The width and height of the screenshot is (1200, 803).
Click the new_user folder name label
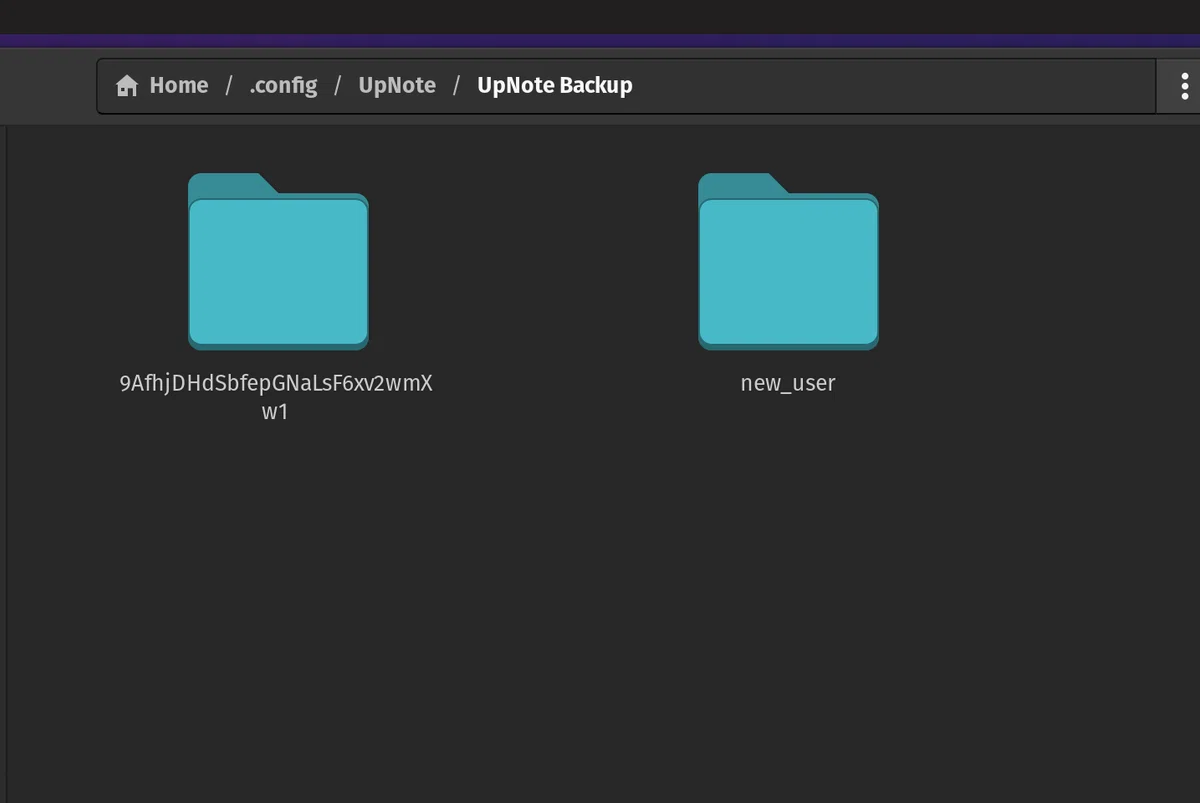(788, 383)
